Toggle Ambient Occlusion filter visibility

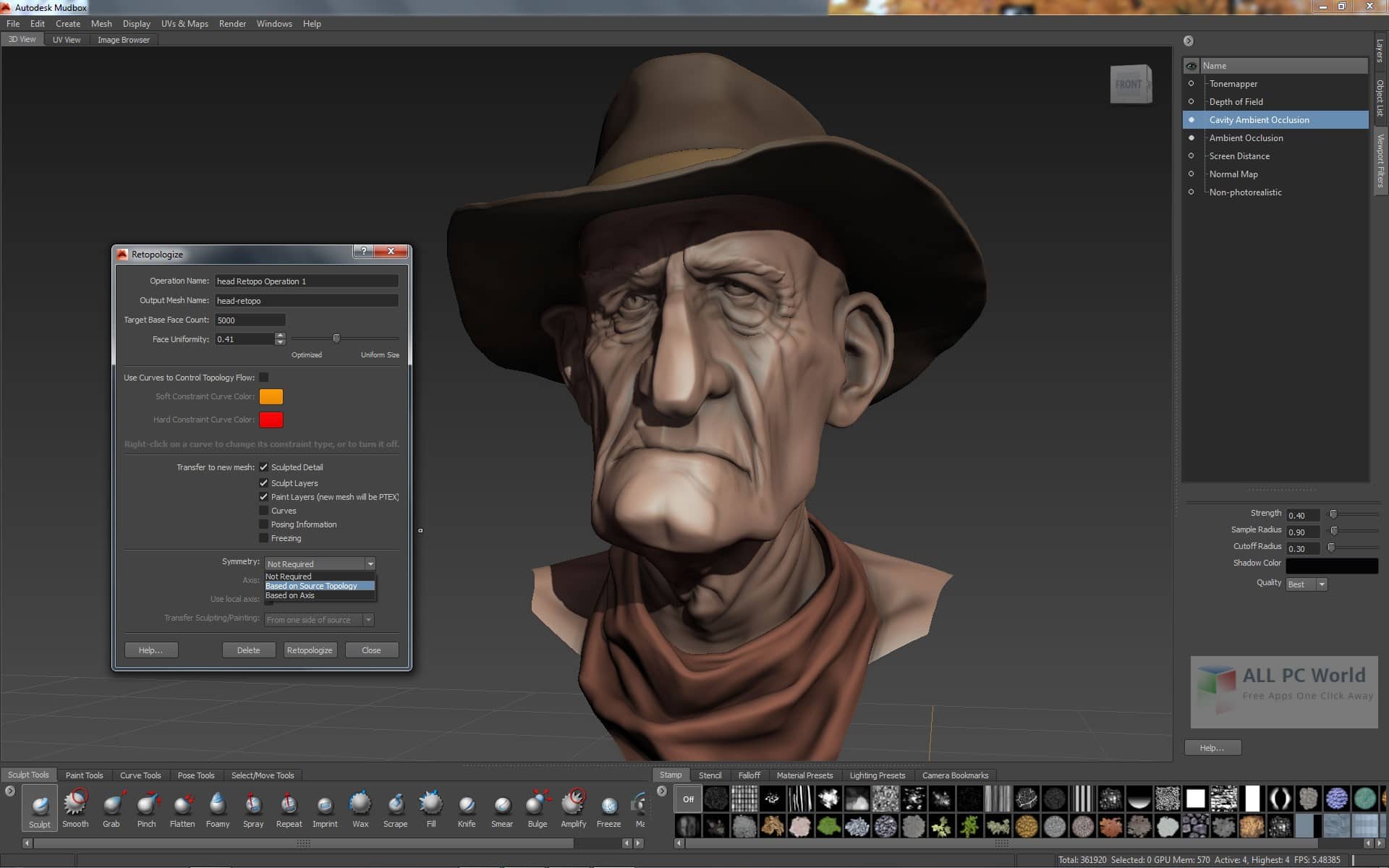(x=1191, y=137)
